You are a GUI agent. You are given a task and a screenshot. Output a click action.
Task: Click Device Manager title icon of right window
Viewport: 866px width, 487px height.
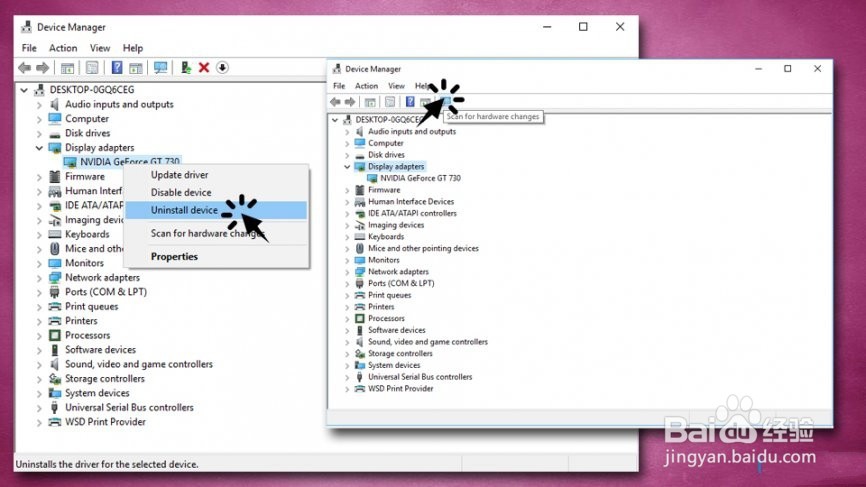click(x=336, y=69)
